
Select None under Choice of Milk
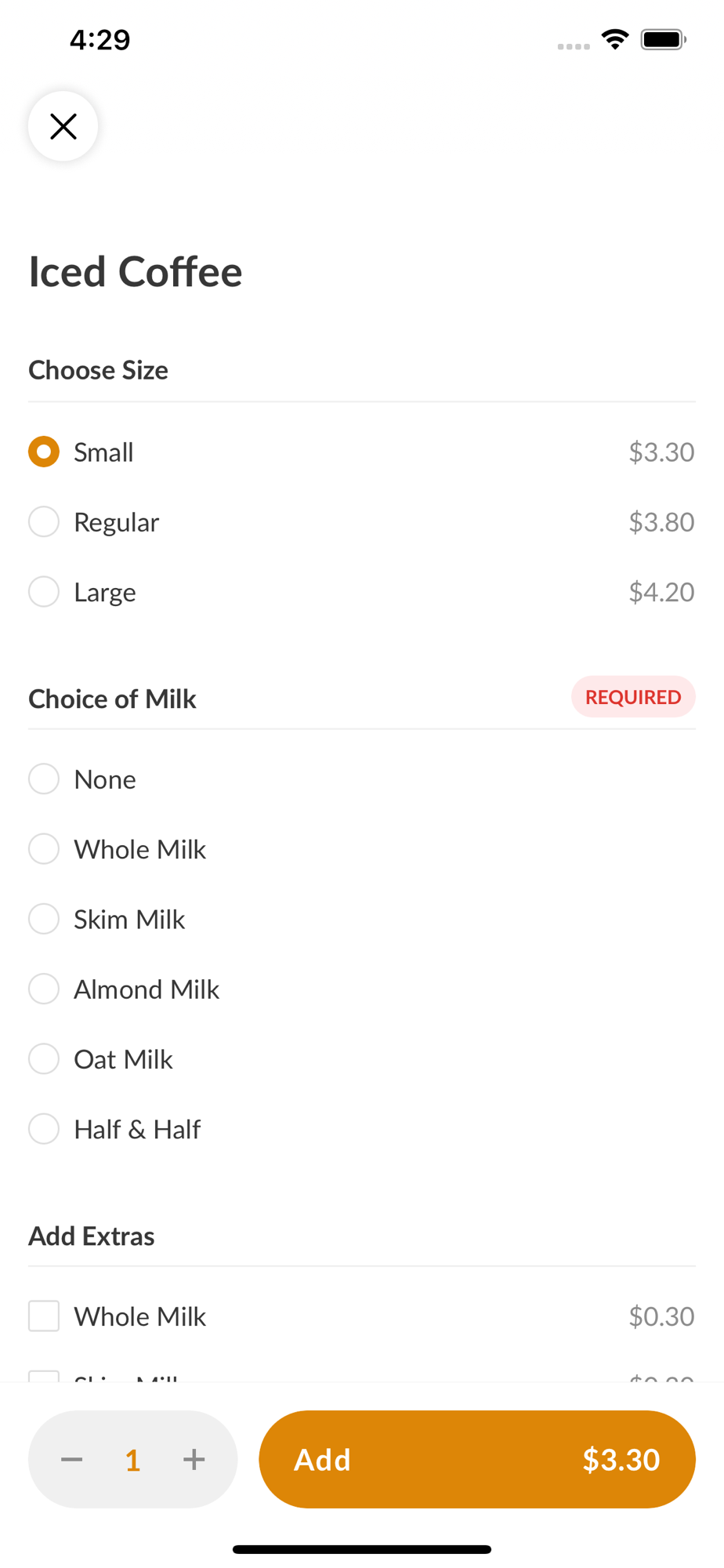click(361, 779)
